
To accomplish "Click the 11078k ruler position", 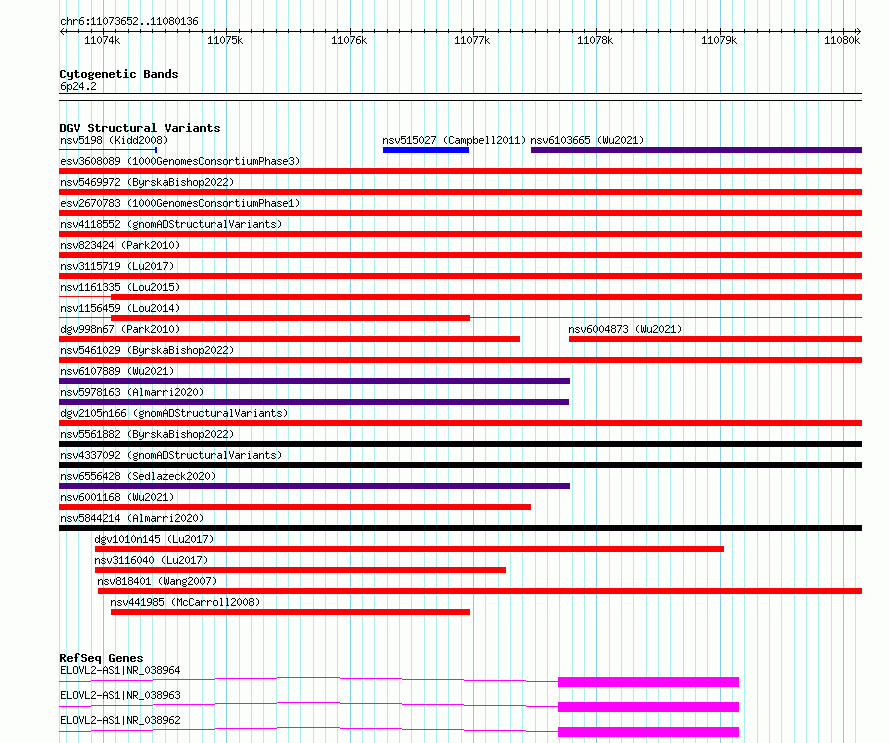I will pyautogui.click(x=595, y=40).
